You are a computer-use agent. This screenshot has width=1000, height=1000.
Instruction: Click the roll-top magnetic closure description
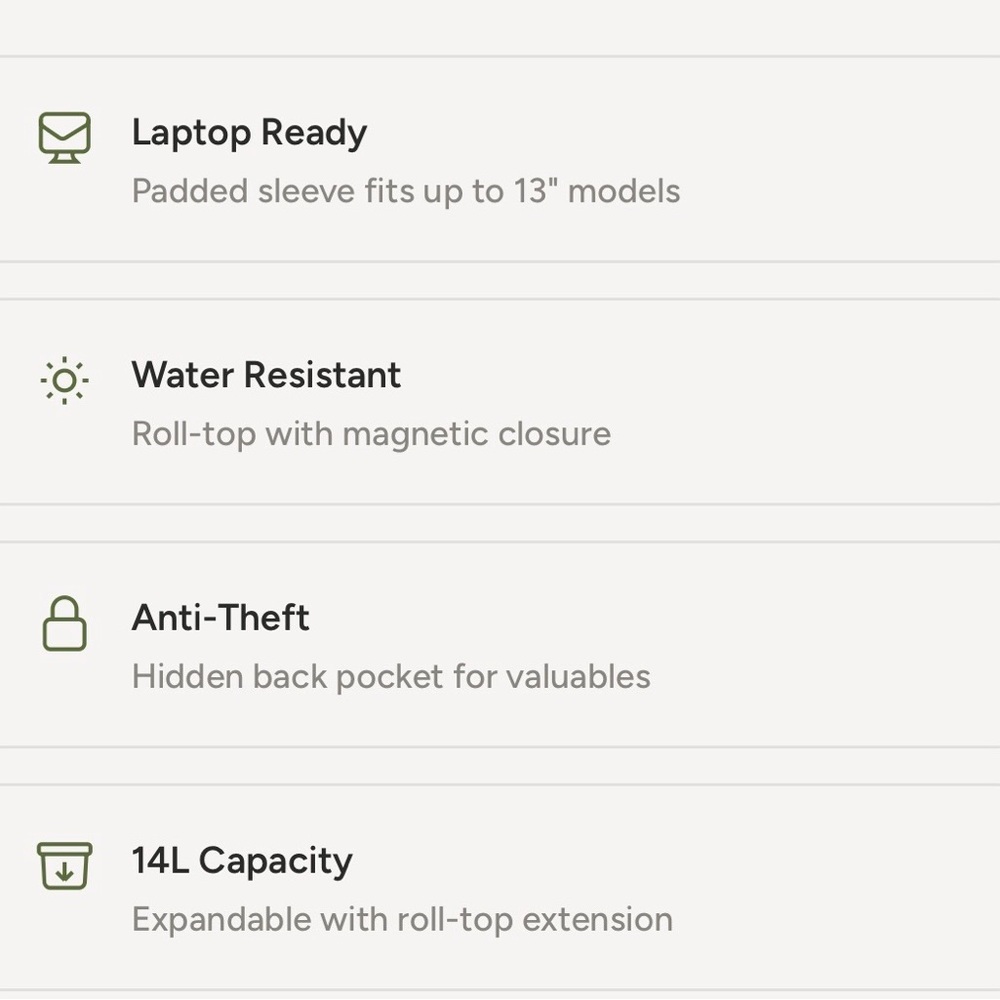pos(371,434)
